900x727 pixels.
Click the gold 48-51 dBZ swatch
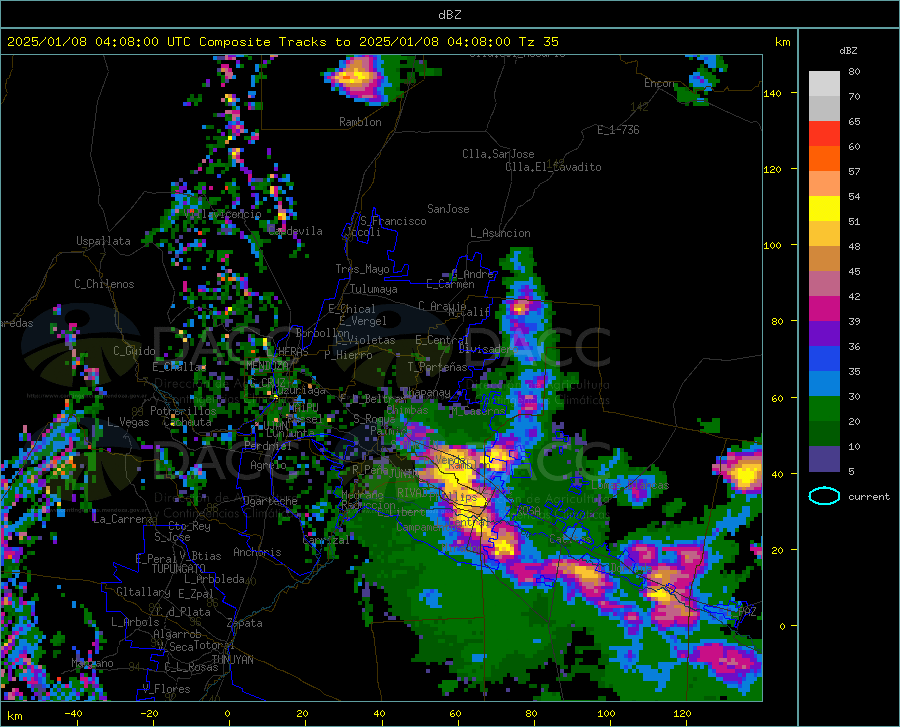tap(824, 234)
